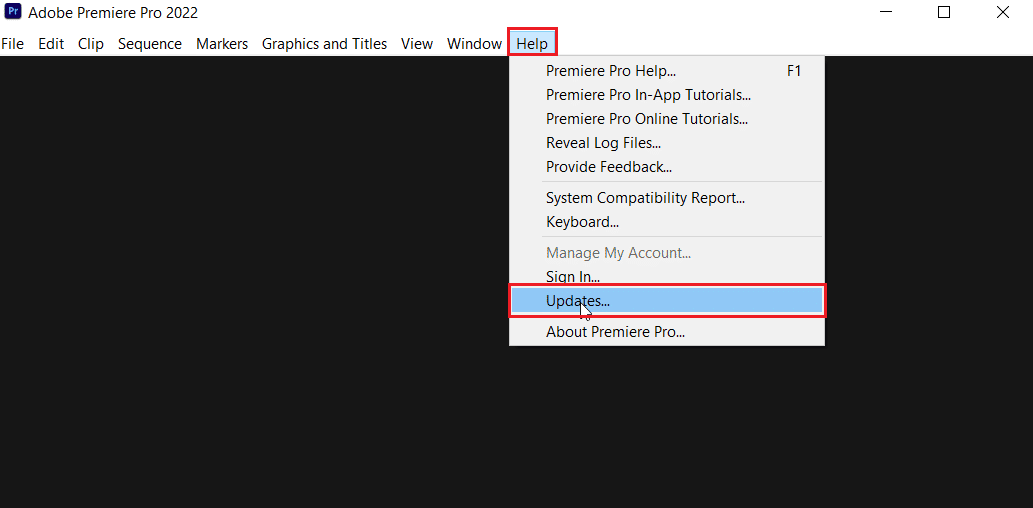Image resolution: width=1033 pixels, height=508 pixels.
Task: Select Manage My Account... entry
Action: tap(667, 253)
